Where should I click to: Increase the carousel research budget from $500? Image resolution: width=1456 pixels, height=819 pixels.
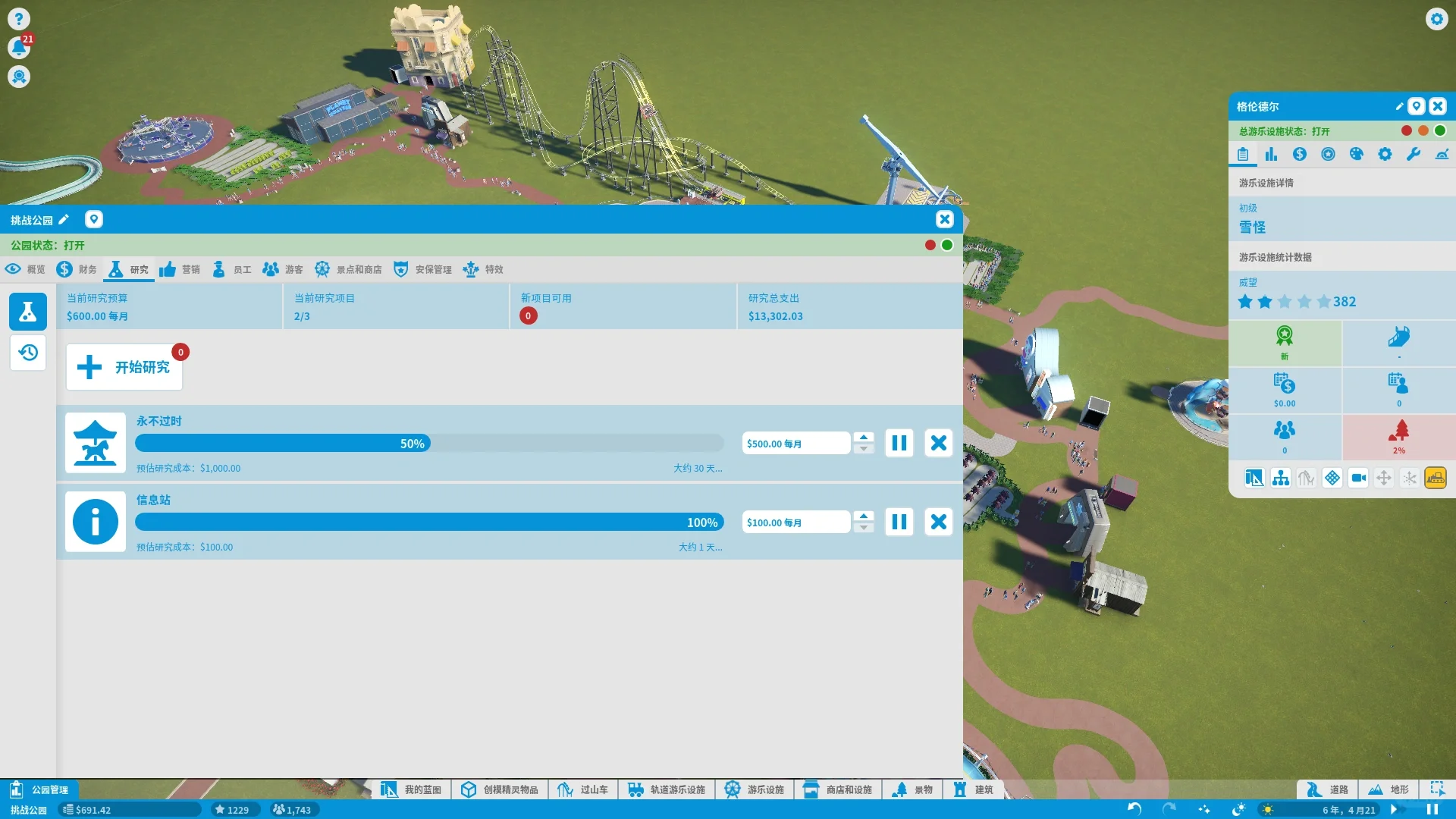pos(863,438)
